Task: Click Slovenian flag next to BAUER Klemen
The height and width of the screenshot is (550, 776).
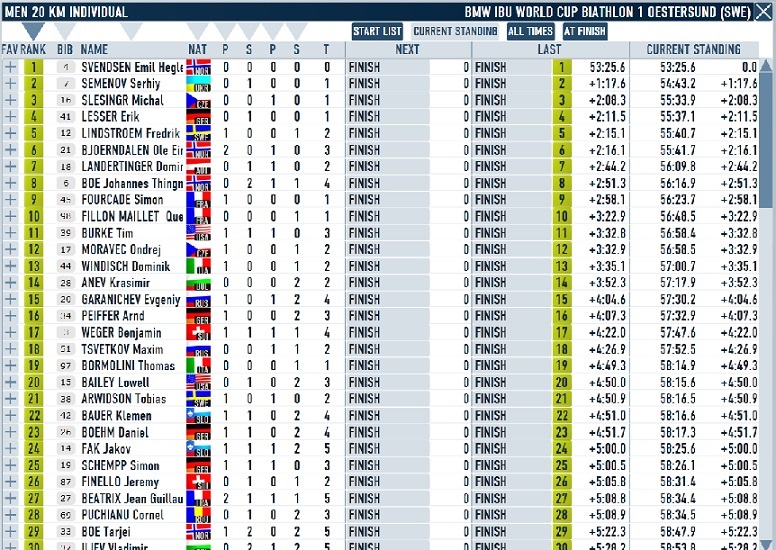Action: click(x=198, y=415)
